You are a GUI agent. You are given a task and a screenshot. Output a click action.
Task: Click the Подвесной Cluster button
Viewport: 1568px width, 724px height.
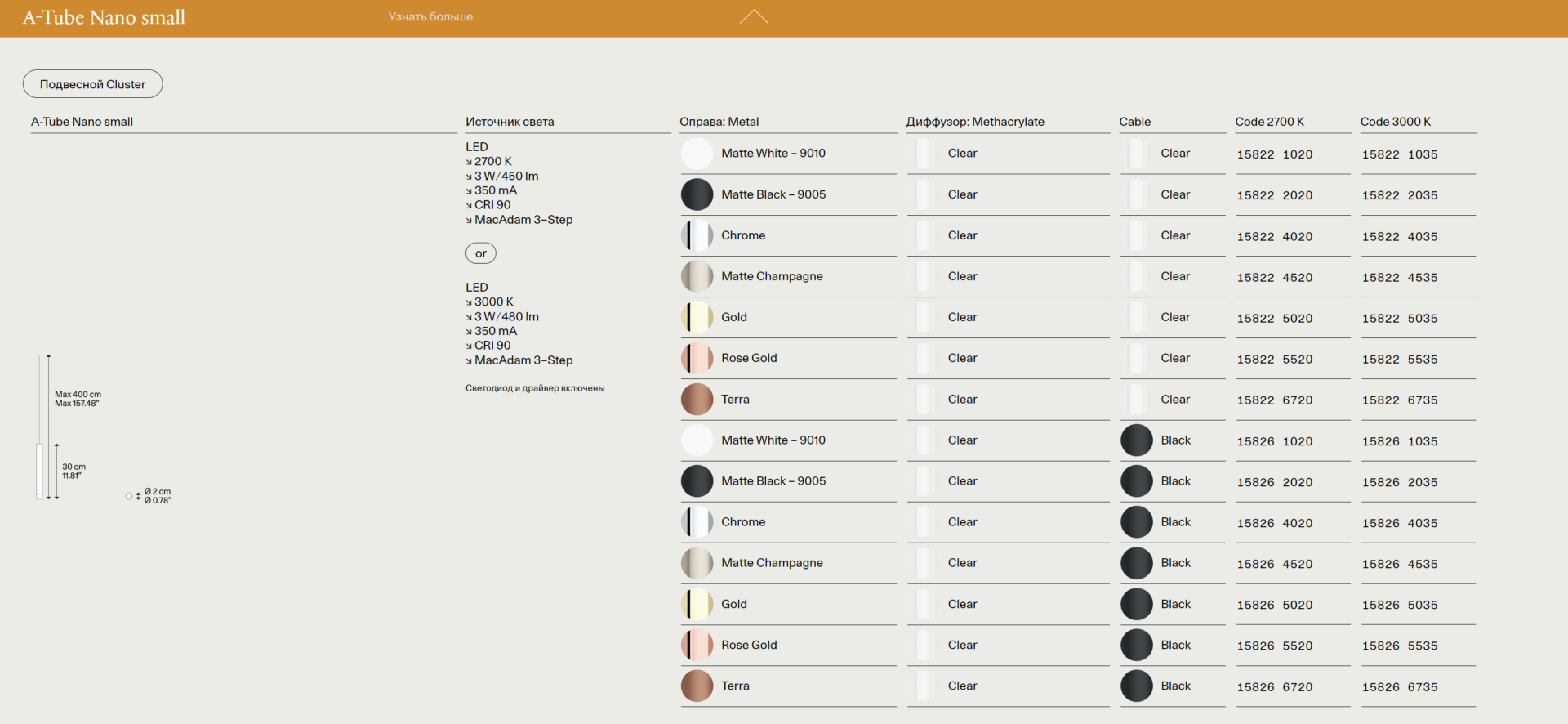pos(92,84)
